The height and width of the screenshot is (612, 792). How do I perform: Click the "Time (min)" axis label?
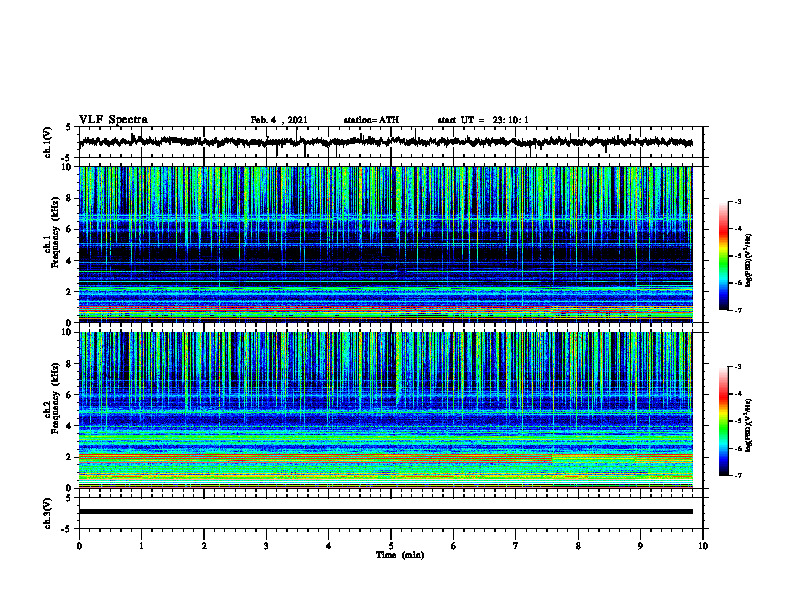click(400, 555)
